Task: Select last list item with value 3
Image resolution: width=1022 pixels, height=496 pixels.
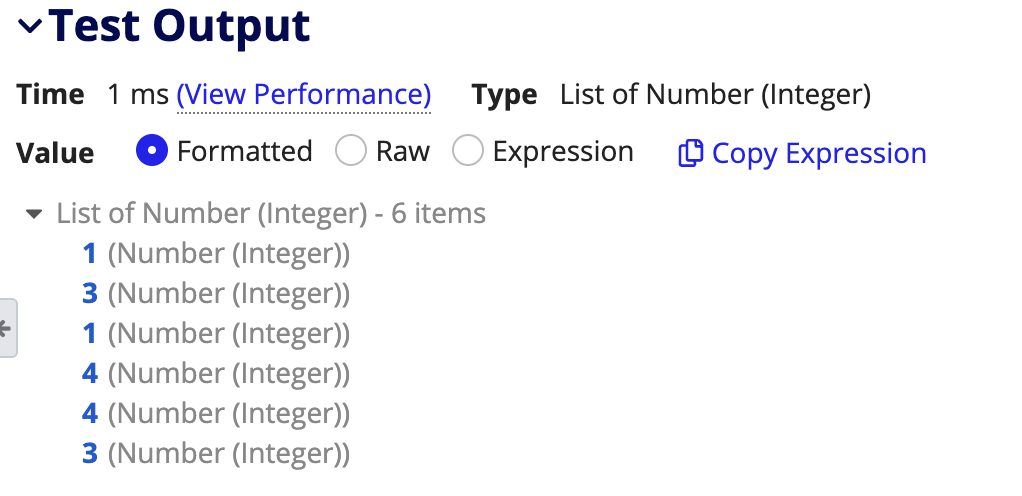Action: 216,453
